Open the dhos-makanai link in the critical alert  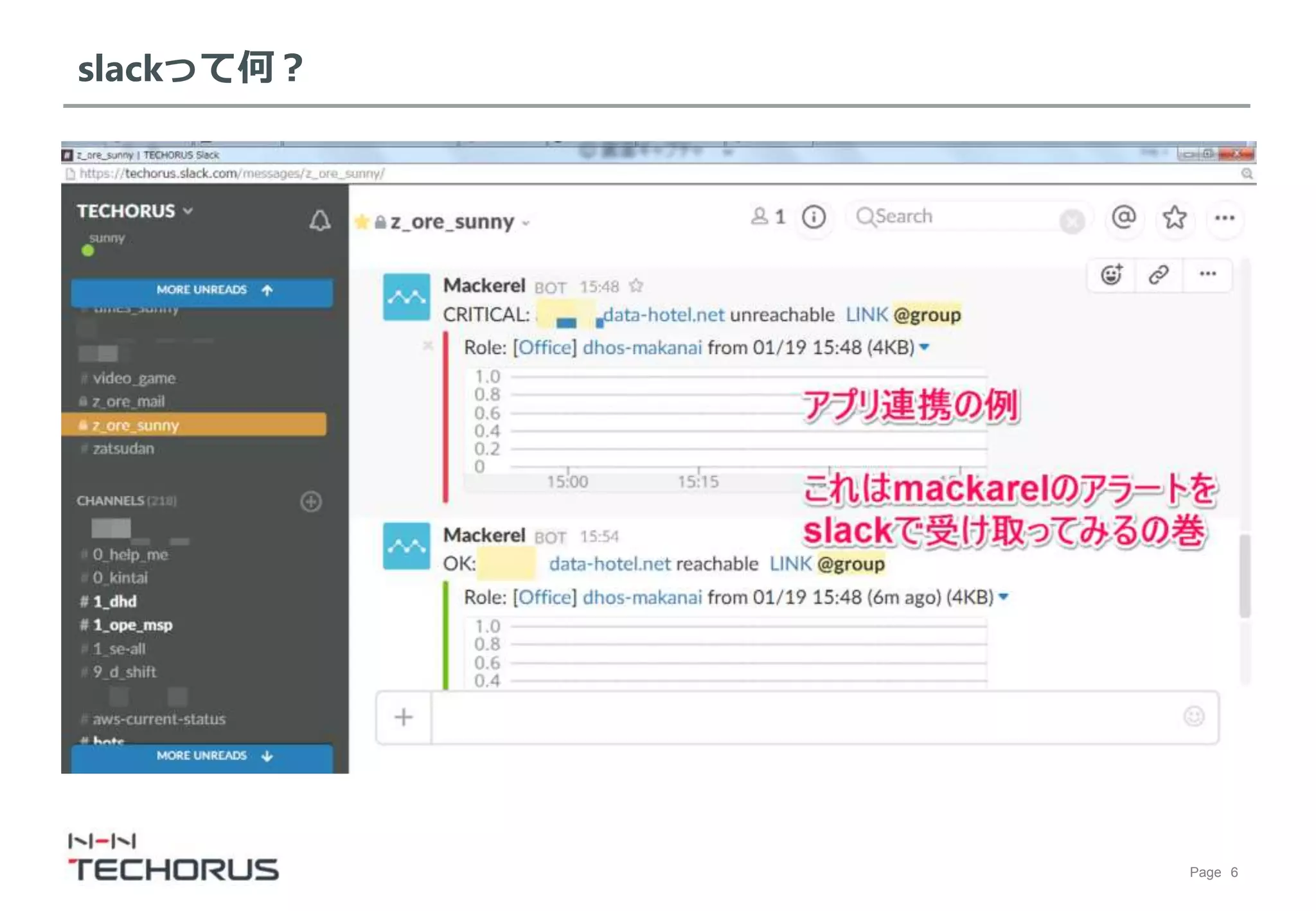click(x=642, y=348)
